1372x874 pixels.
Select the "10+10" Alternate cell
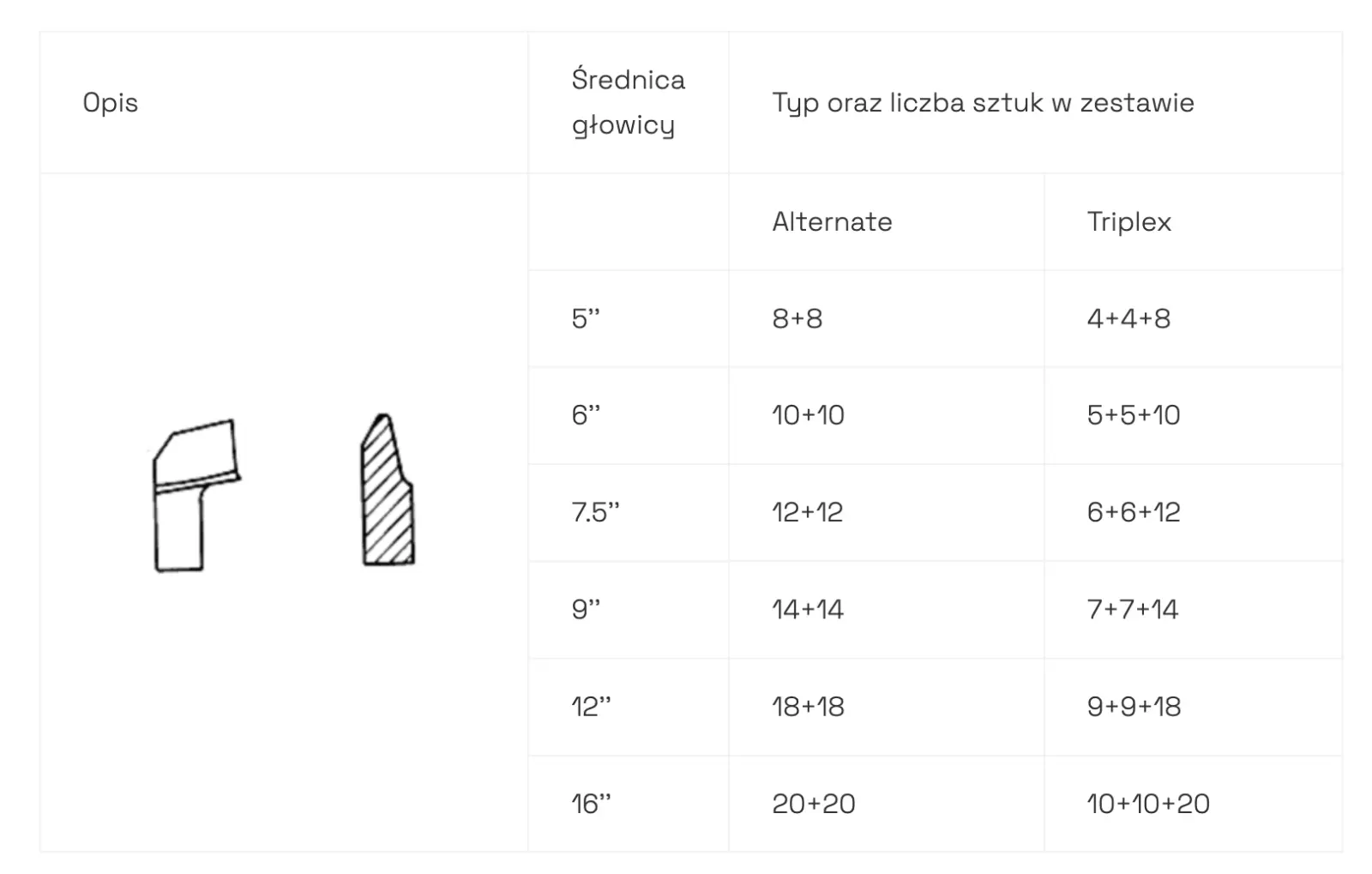808,416
